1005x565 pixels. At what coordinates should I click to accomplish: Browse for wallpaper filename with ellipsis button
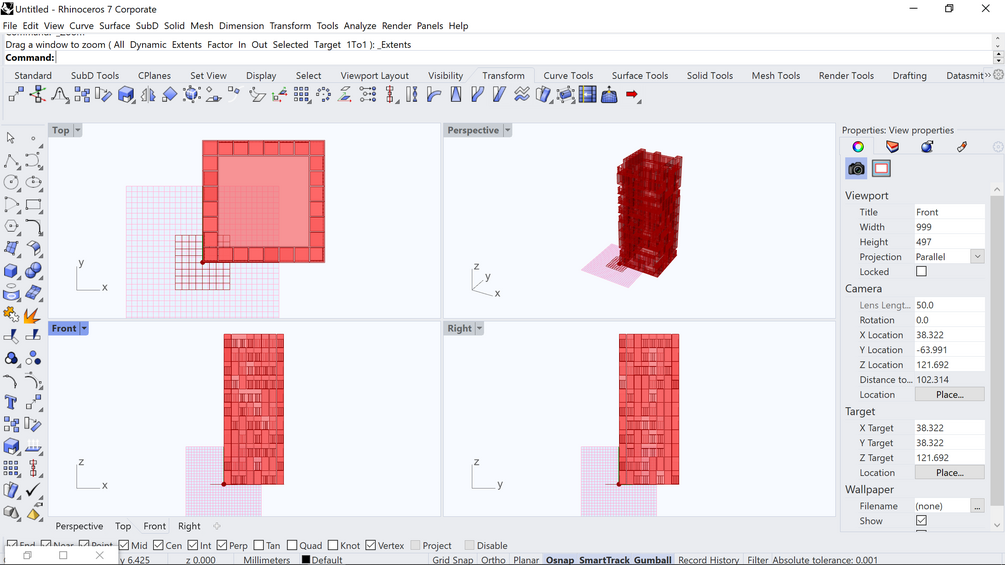pos(977,506)
